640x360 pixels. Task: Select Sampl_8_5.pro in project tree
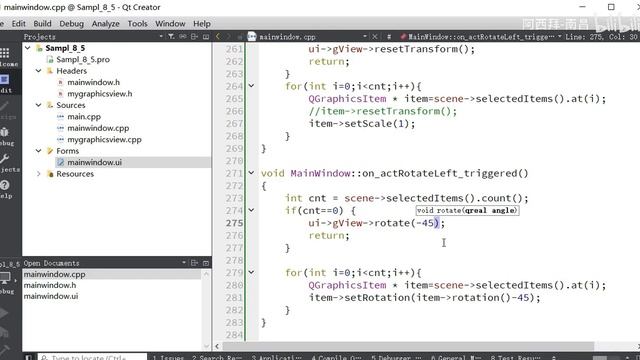[83, 60]
